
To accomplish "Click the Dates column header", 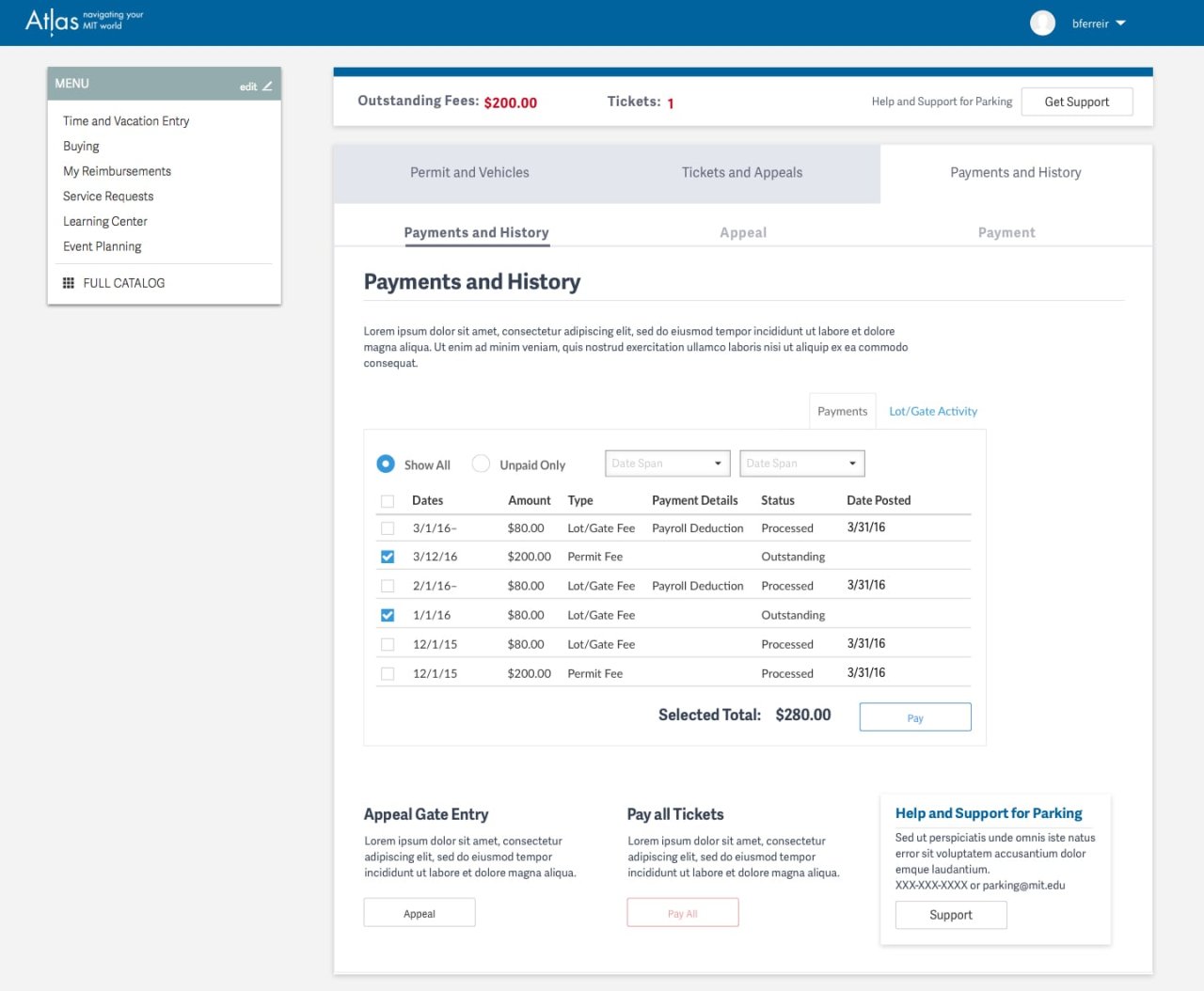I will [427, 500].
